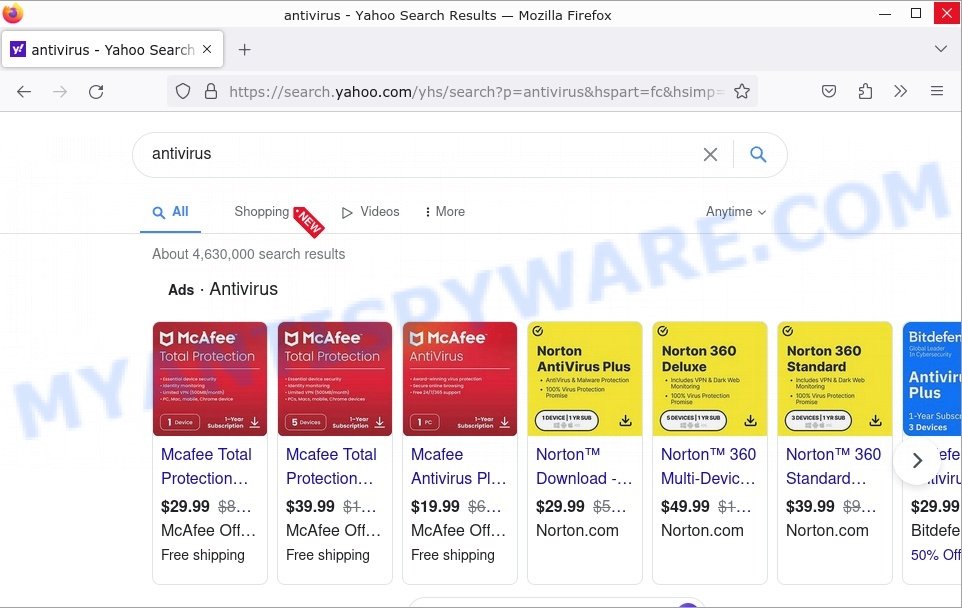The image size is (962, 608).
Task: Open Mcafee Total Protection $39.99 link
Action: click(331, 466)
